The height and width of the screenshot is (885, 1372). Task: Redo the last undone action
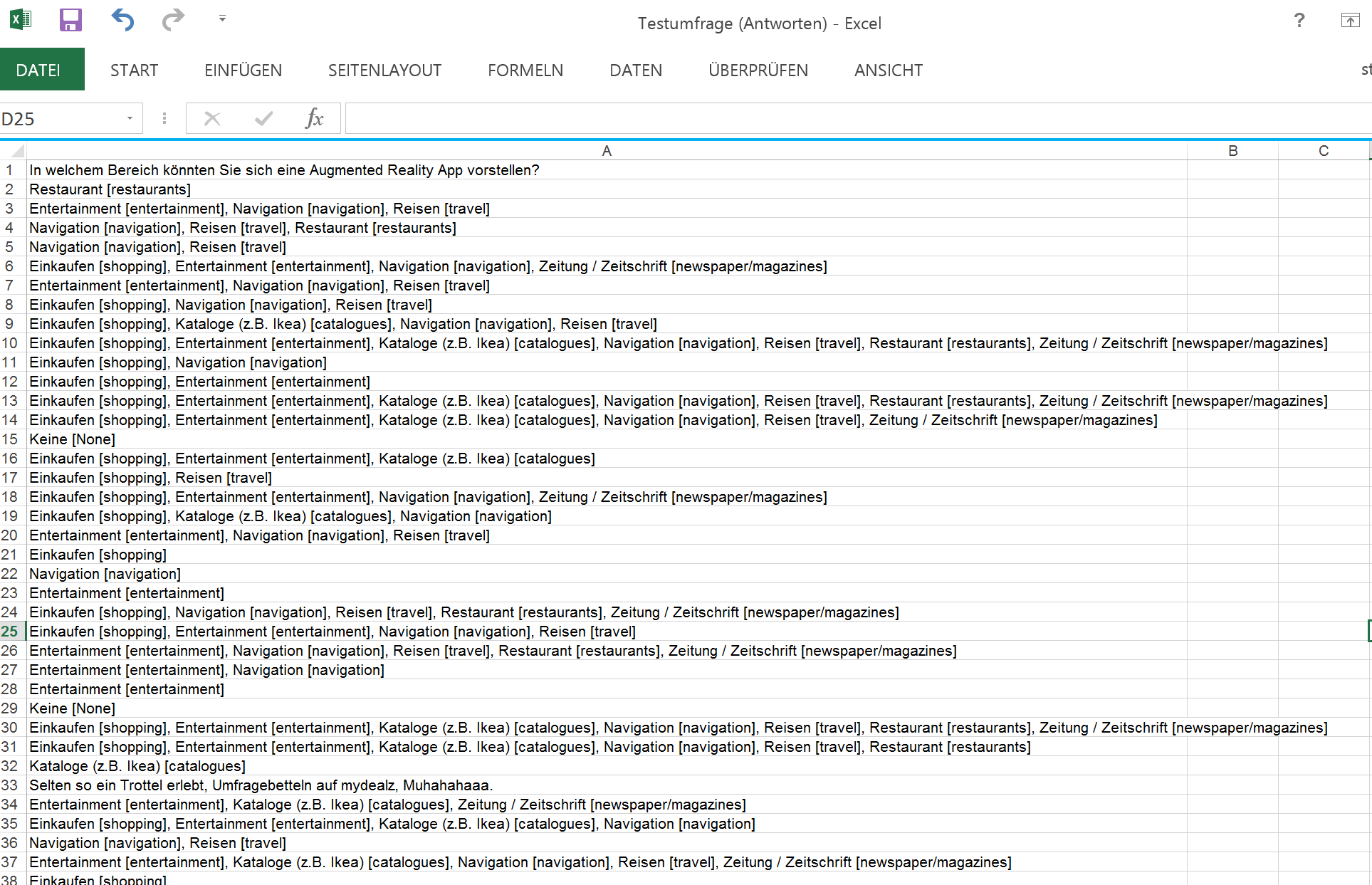click(x=172, y=20)
